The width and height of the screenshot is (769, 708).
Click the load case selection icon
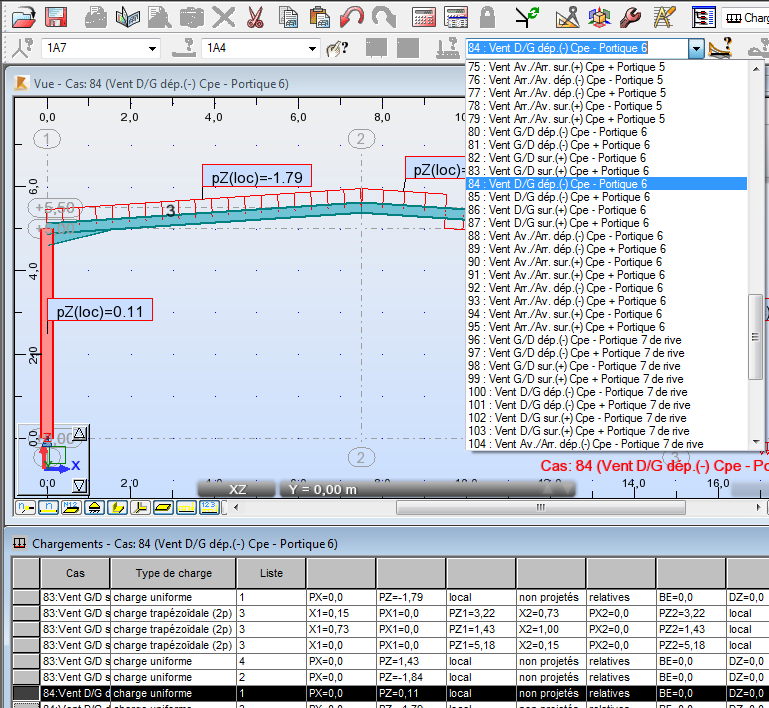[x=447, y=48]
